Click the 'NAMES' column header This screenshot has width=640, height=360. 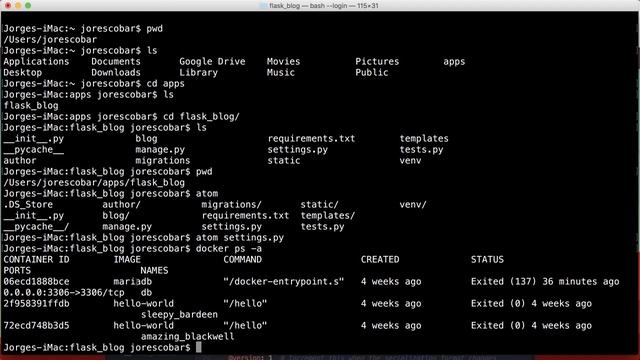click(x=154, y=271)
